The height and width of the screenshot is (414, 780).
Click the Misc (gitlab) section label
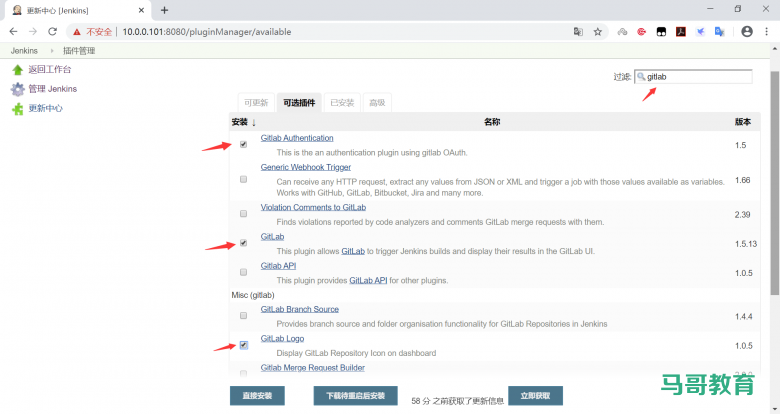click(253, 295)
